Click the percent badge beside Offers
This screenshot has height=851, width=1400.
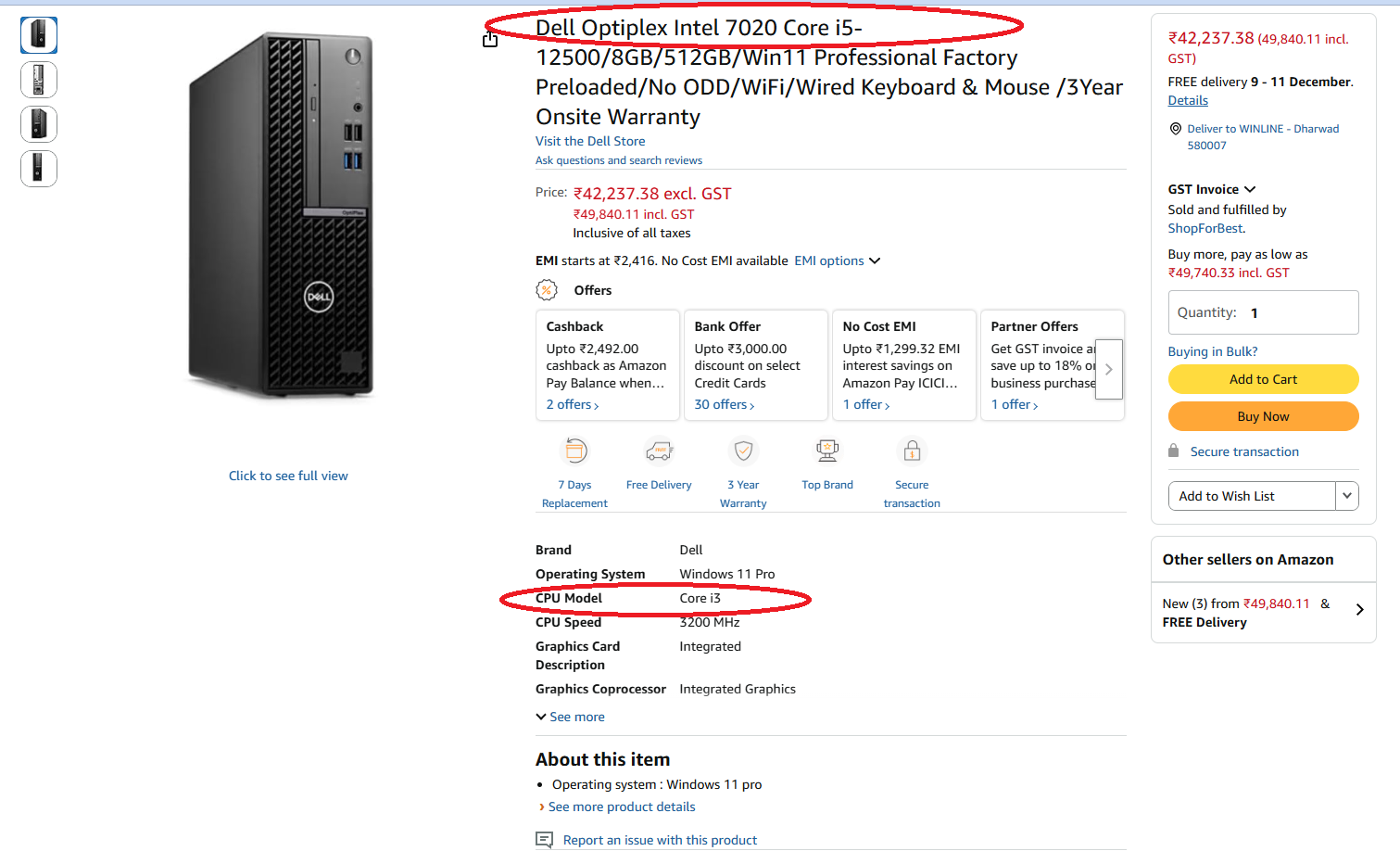pyautogui.click(x=547, y=289)
